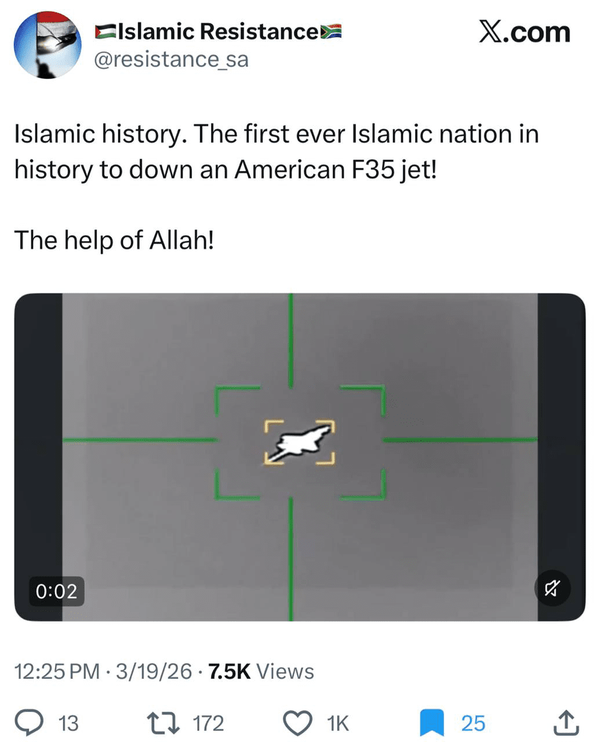Image resolution: width=600 pixels, height=742 pixels.
Task: Click the X.com logo
Action: (524, 32)
